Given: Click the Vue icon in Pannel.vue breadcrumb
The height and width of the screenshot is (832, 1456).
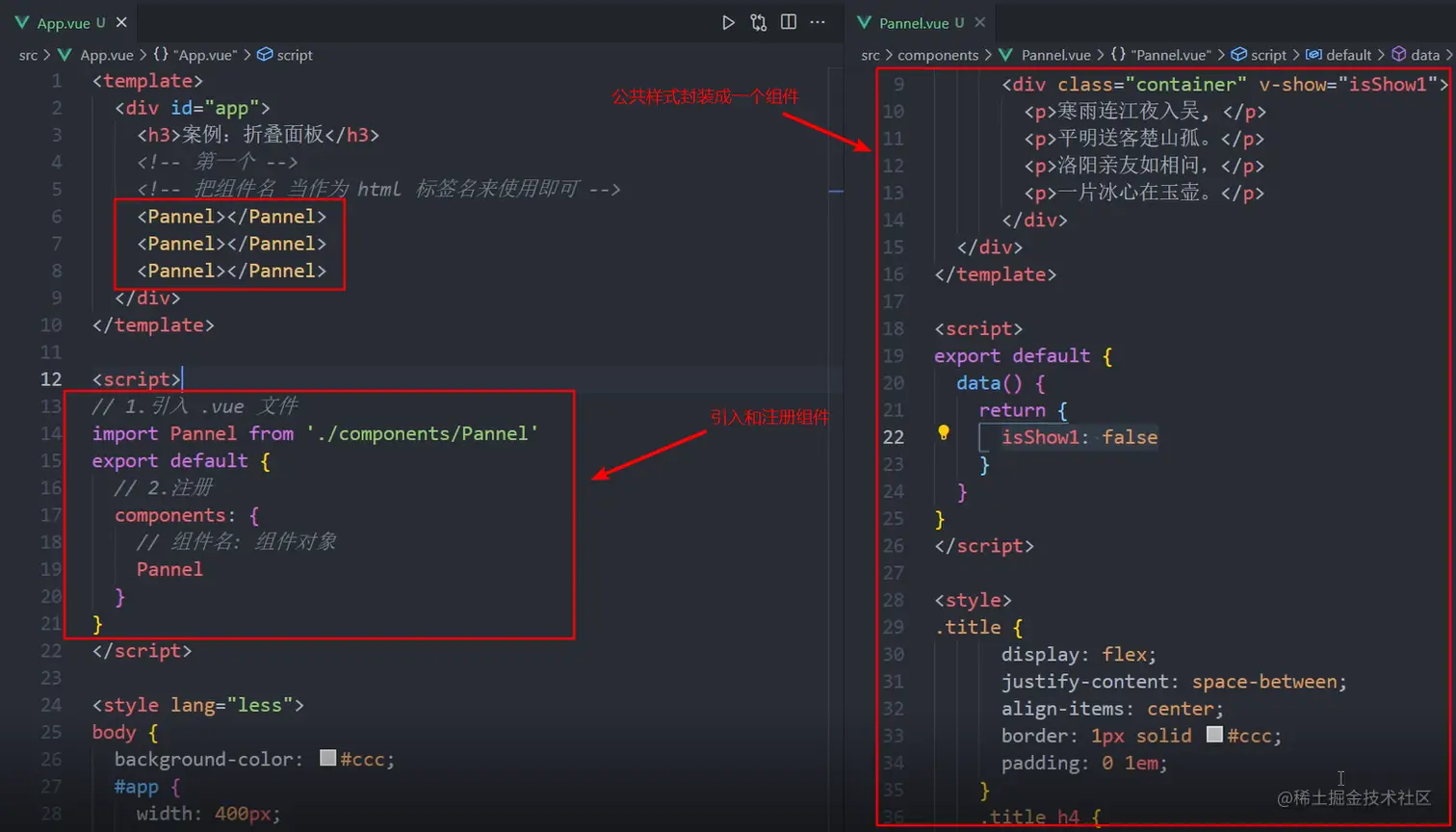Looking at the screenshot, I should pos(1006,55).
